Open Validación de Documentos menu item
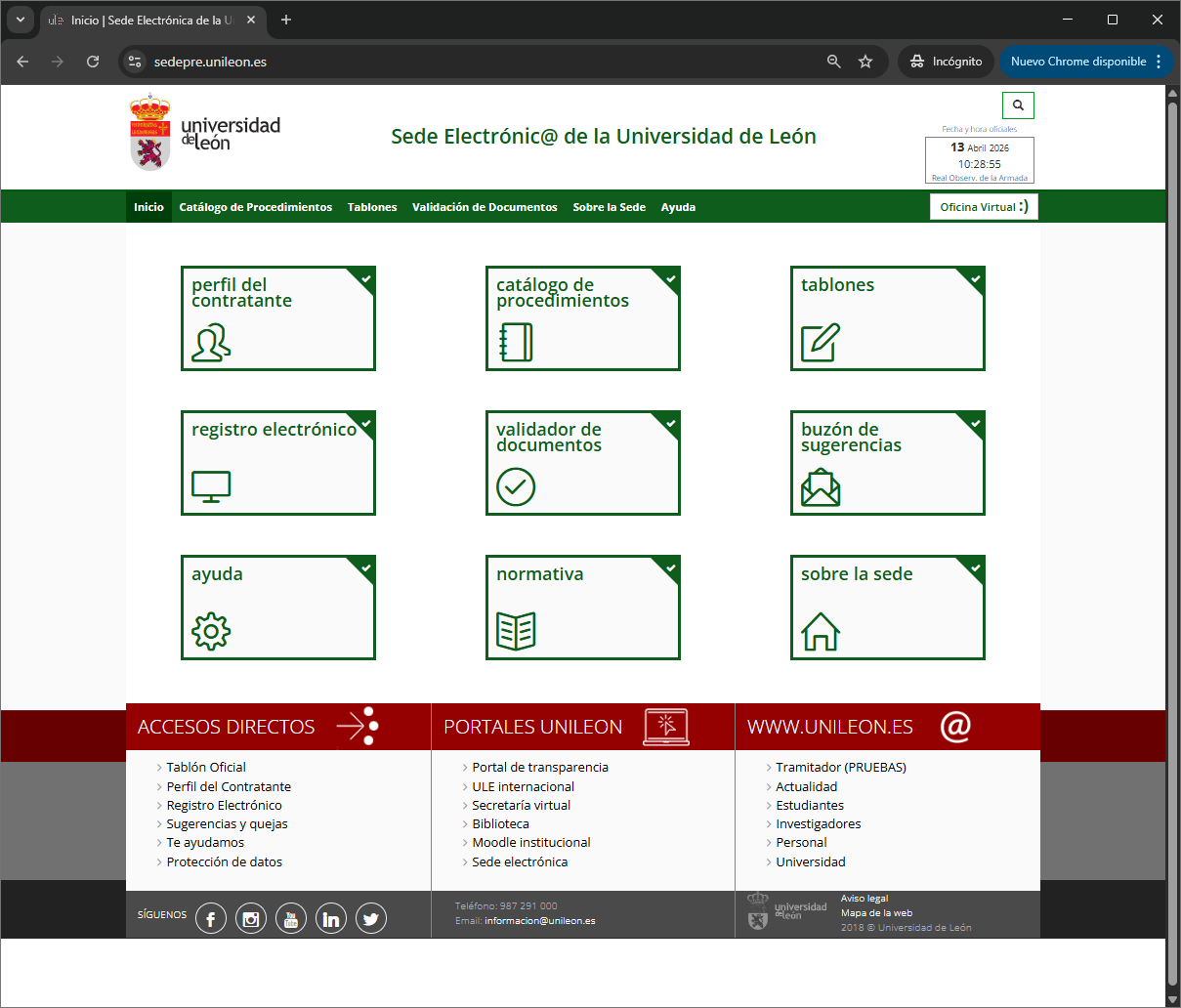The width and height of the screenshot is (1181, 1008). 485,207
